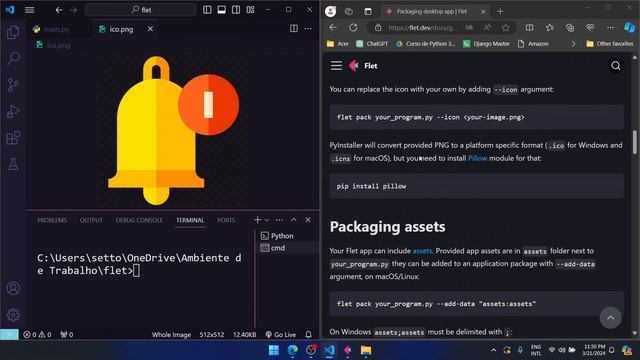Switch to the main.py editor tab

point(56,29)
